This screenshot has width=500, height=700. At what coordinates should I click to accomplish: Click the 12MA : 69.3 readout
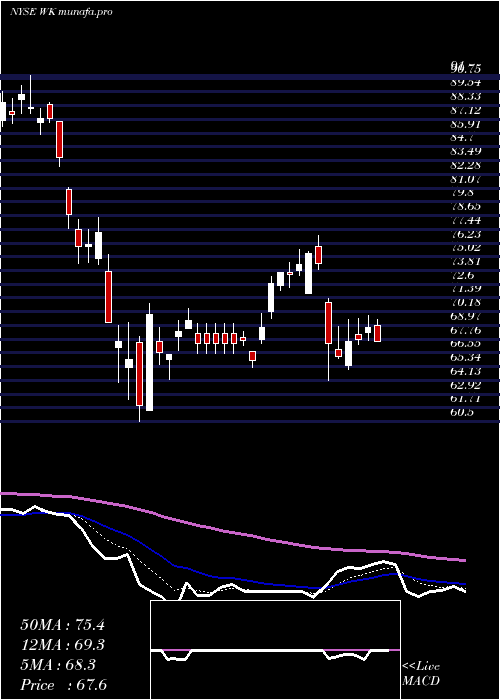pyautogui.click(x=62, y=645)
